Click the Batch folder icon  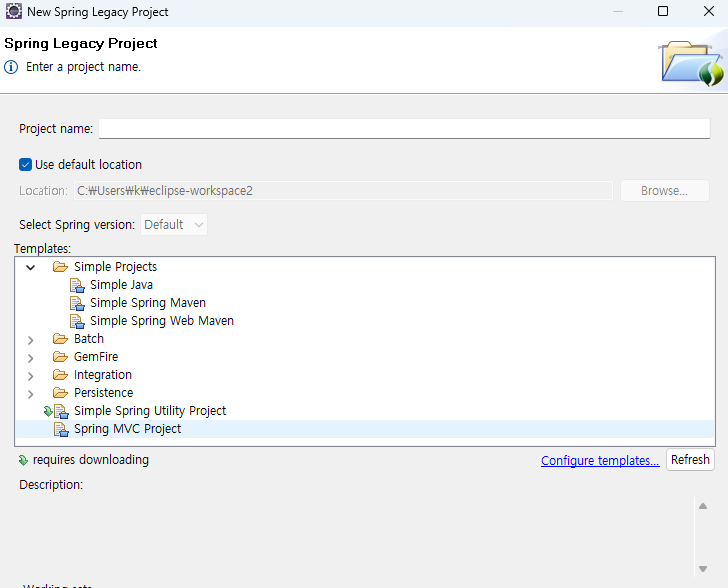click(x=60, y=339)
